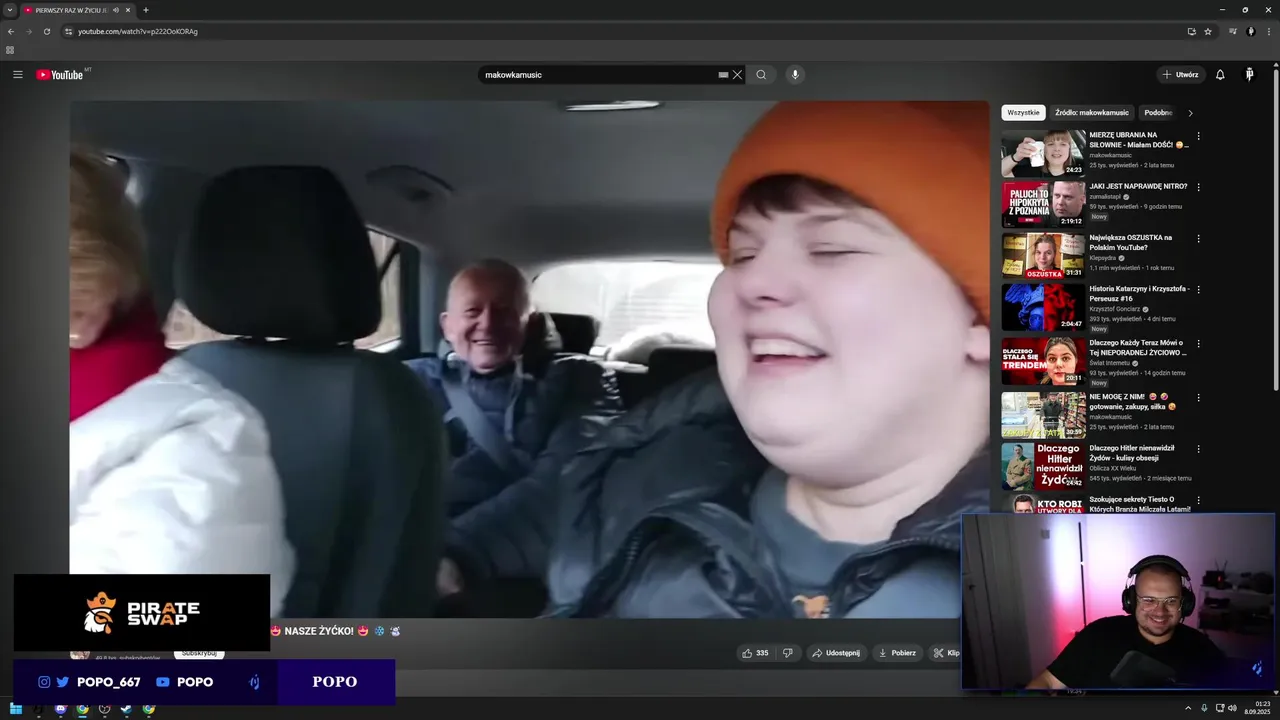Like the video with 335 likes
This screenshot has width=1280, height=720.
click(755, 653)
